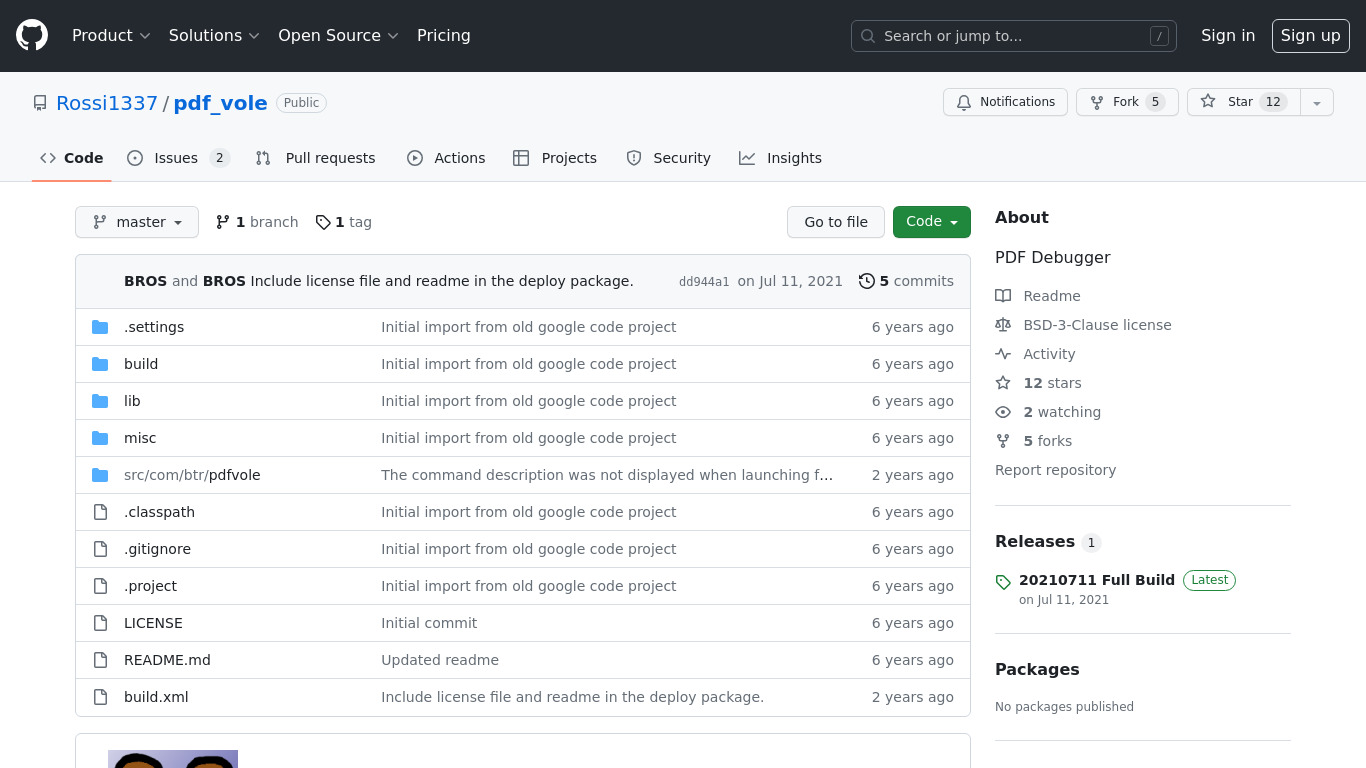This screenshot has width=1366, height=768.
Task: View the 5 commits history link
Action: [x=906, y=281]
